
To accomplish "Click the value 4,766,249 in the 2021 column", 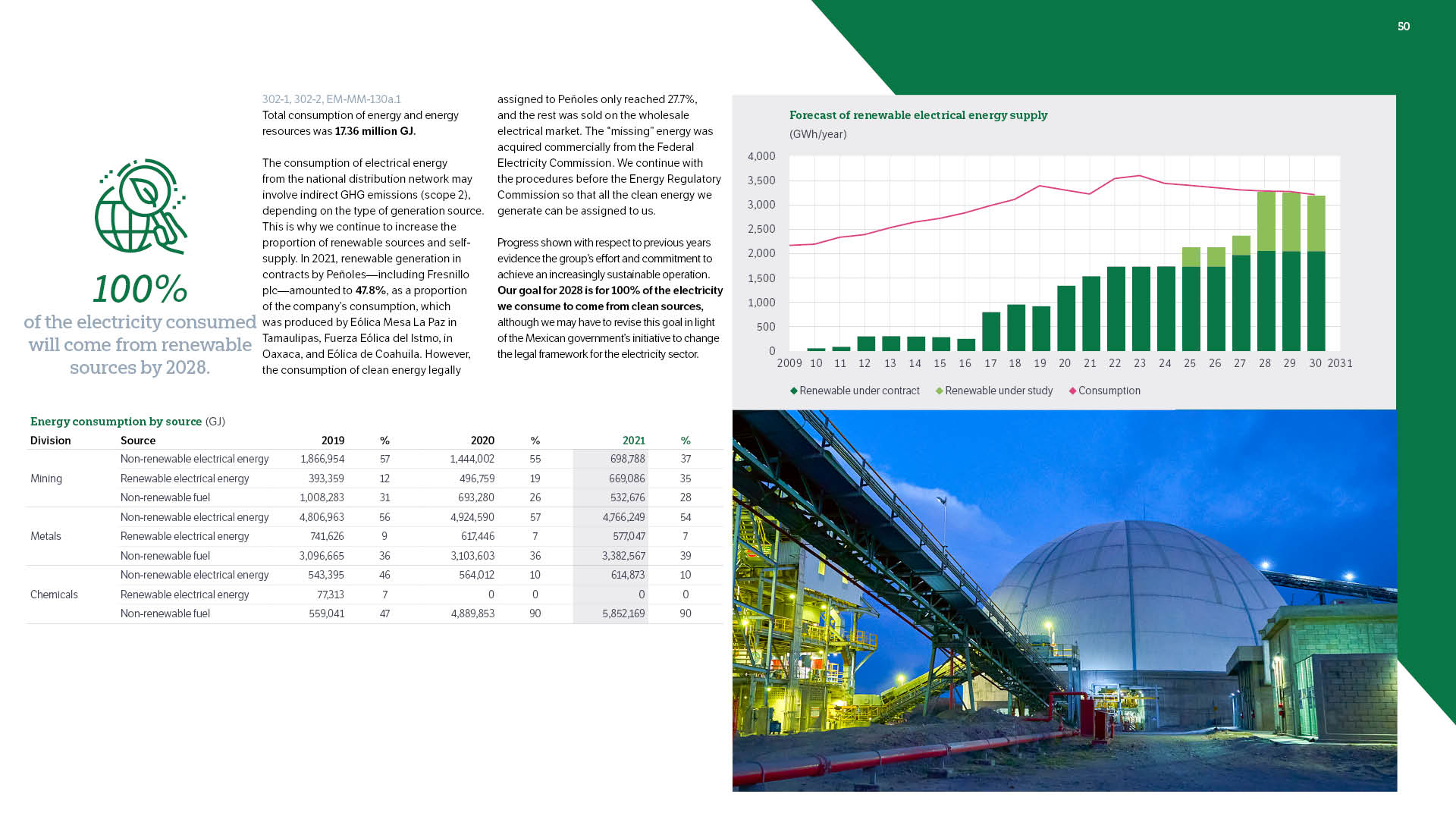I will click(x=624, y=517).
